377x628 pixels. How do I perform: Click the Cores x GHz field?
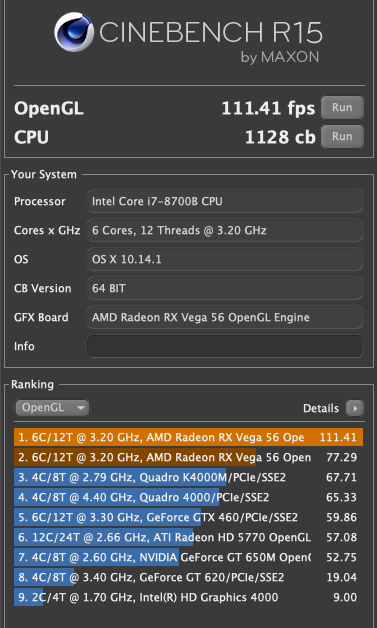tap(225, 230)
